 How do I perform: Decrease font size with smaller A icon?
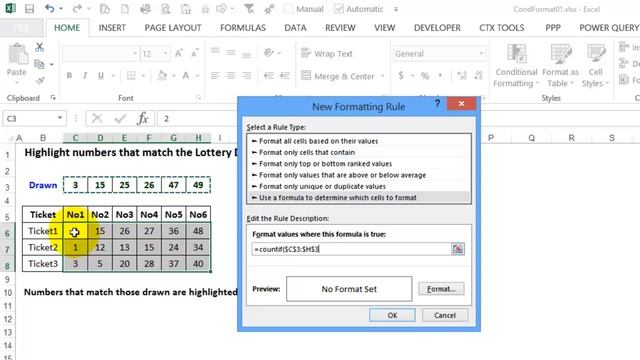pos(195,53)
